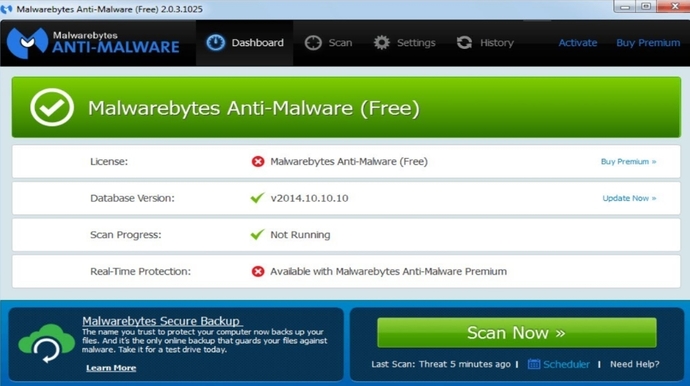Click the green Malwarebytes Anti-Malware (Free) banner title
Screen dimensions: 690x386
(254, 108)
